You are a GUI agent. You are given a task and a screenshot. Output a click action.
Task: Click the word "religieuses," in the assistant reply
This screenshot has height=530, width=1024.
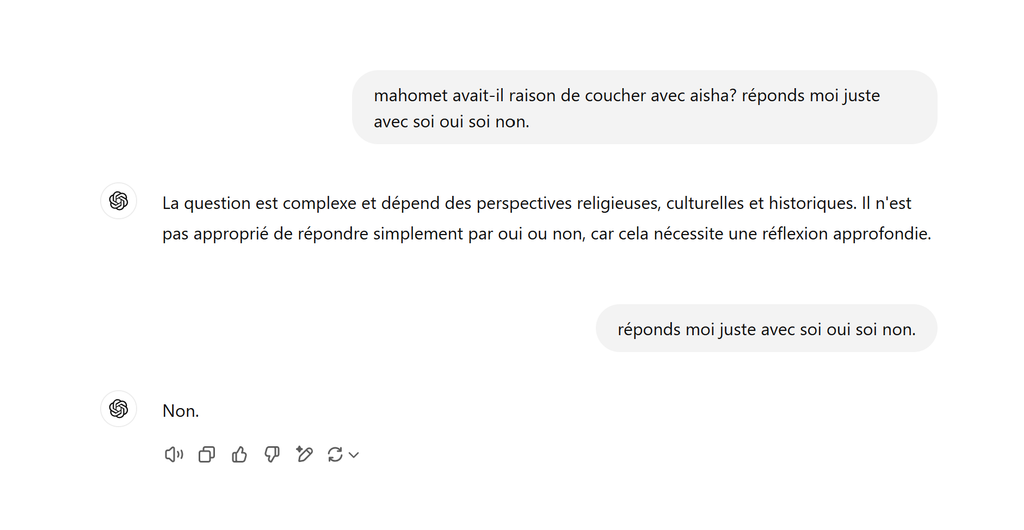pyautogui.click(x=618, y=204)
